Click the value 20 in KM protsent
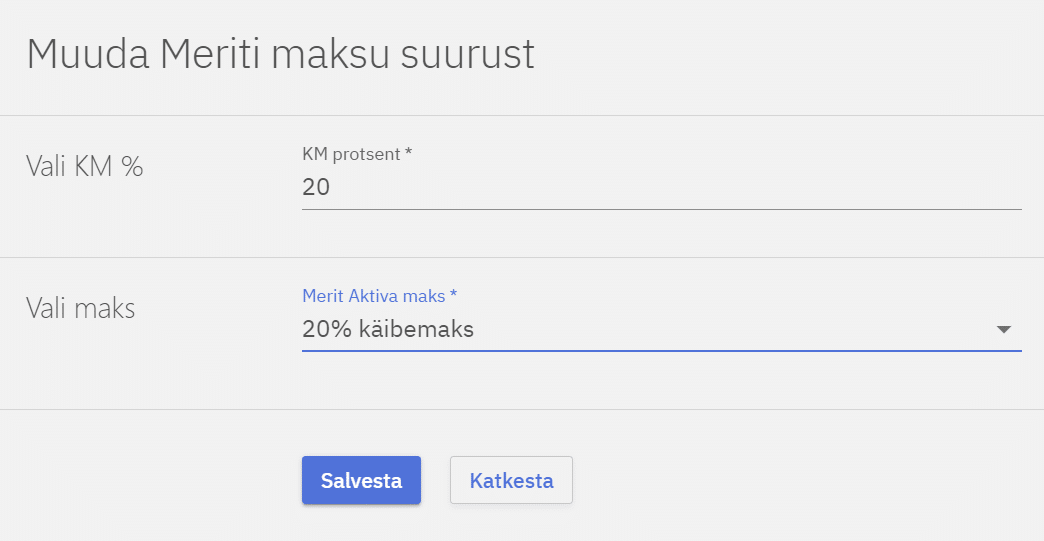Screen dimensions: 1044x541 pos(316,187)
